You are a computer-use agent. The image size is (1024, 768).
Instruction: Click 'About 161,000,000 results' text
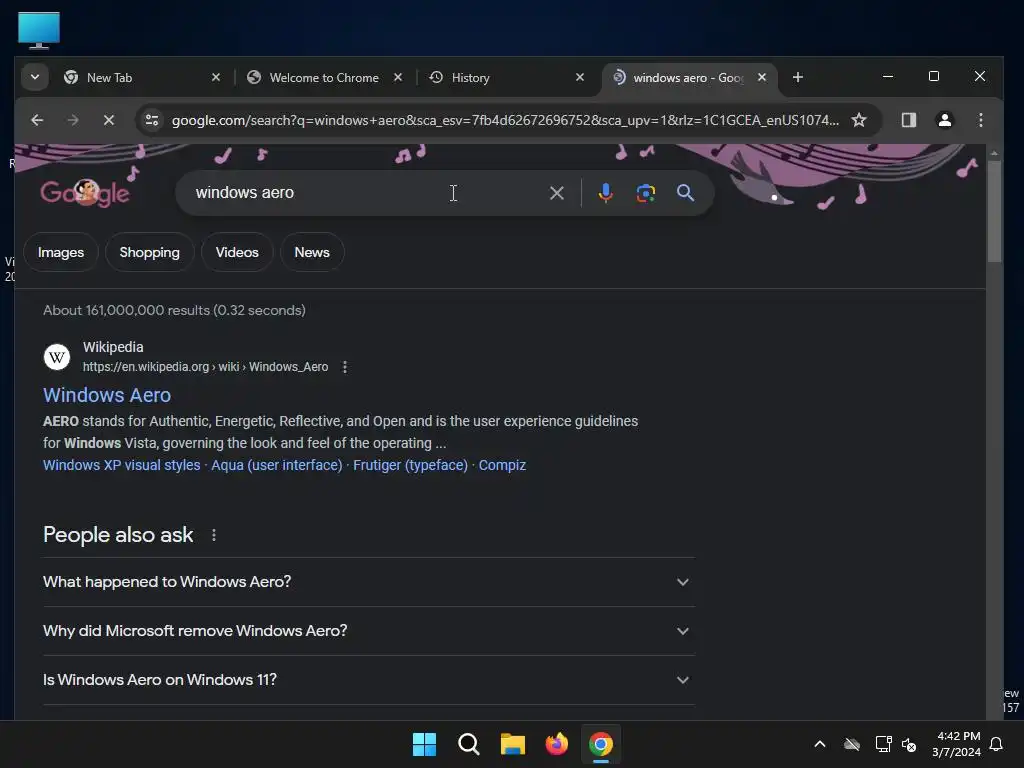(x=174, y=310)
